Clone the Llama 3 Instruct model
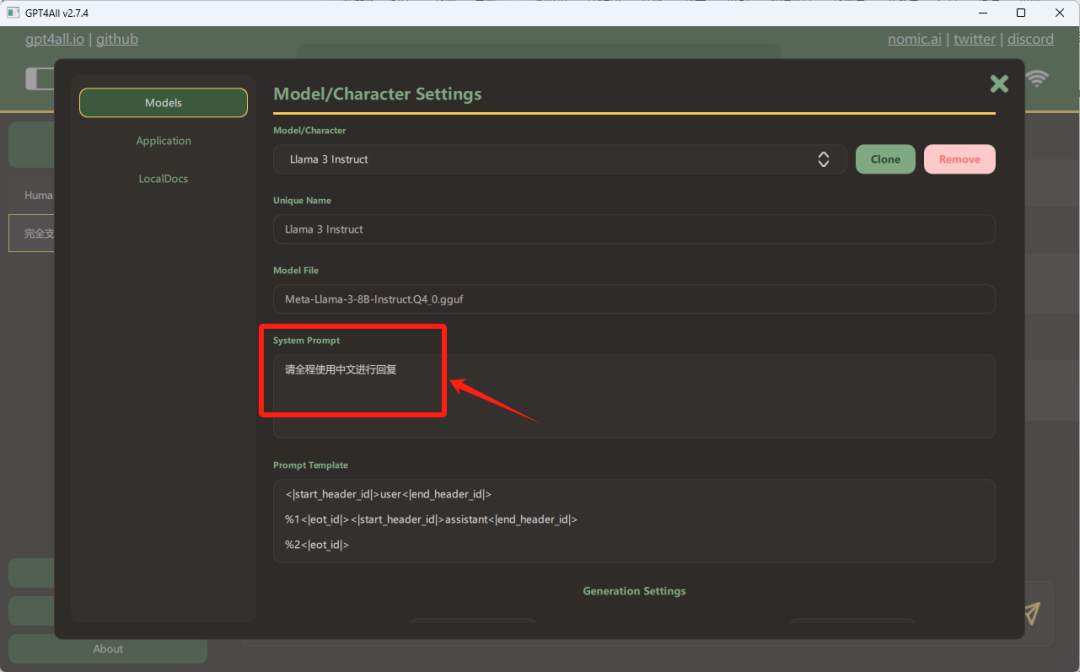Image resolution: width=1080 pixels, height=672 pixels. point(885,159)
